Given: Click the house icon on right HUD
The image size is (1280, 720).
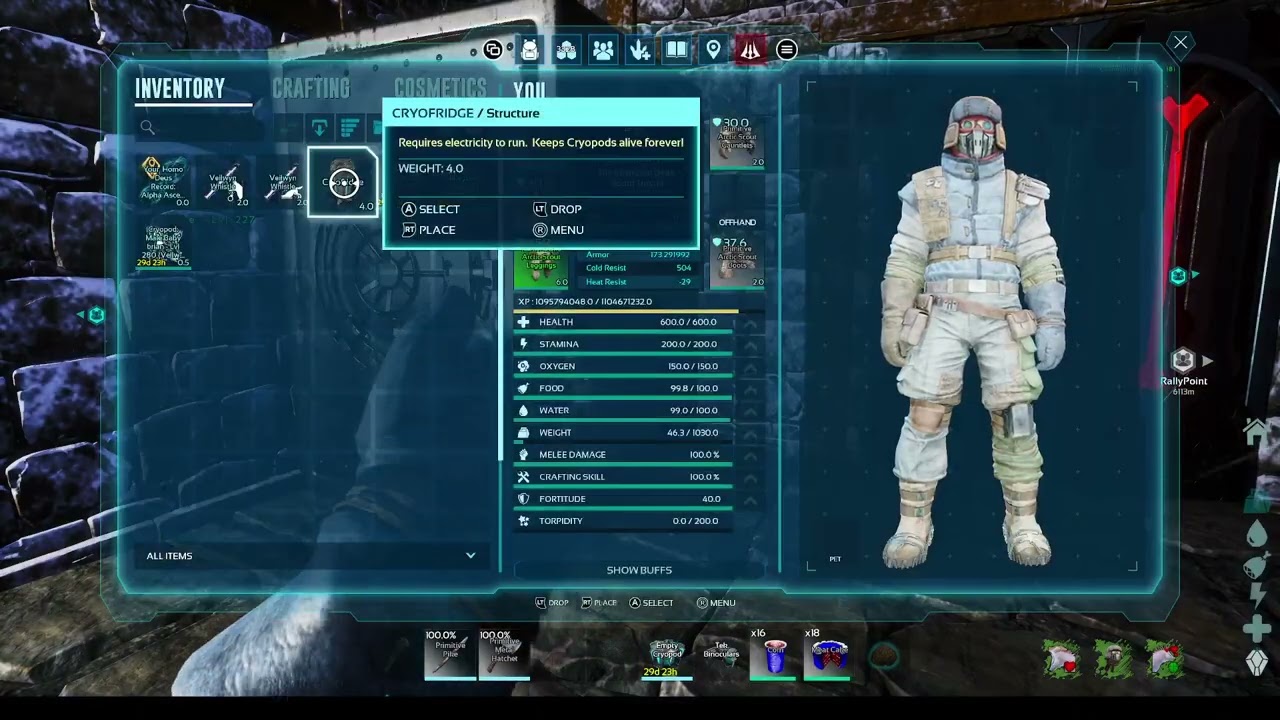Looking at the screenshot, I should 1256,431.
